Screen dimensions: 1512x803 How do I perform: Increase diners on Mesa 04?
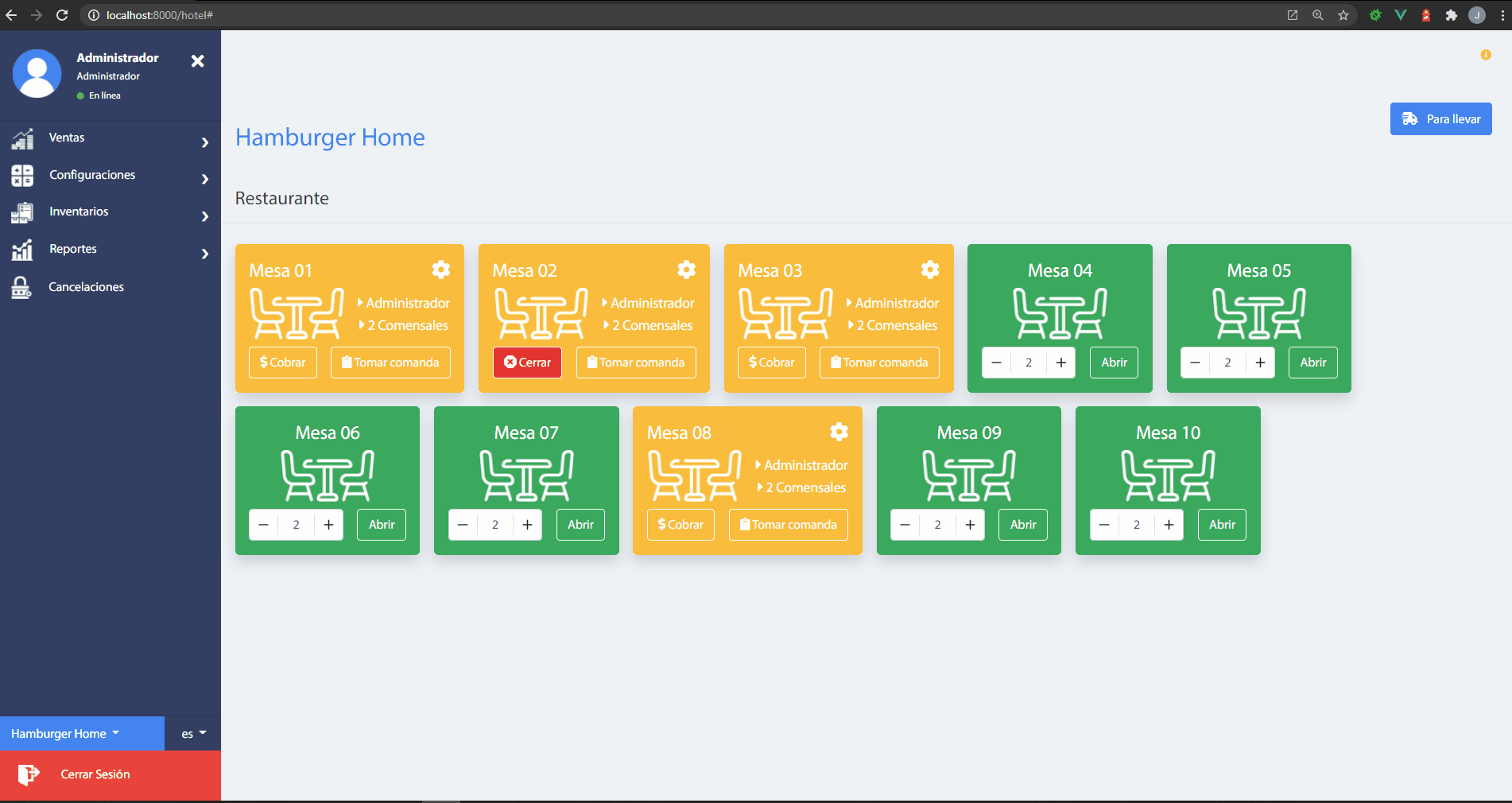point(1060,363)
